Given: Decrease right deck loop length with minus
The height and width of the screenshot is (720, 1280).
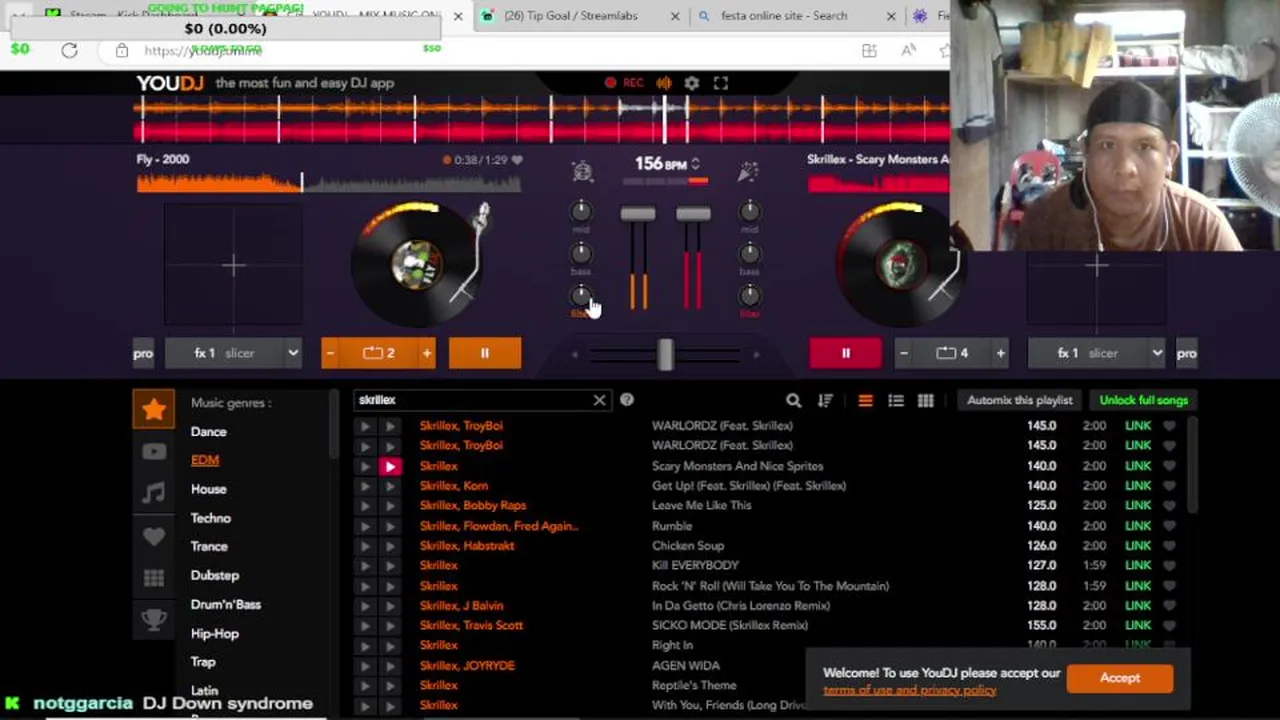Looking at the screenshot, I should 904,353.
